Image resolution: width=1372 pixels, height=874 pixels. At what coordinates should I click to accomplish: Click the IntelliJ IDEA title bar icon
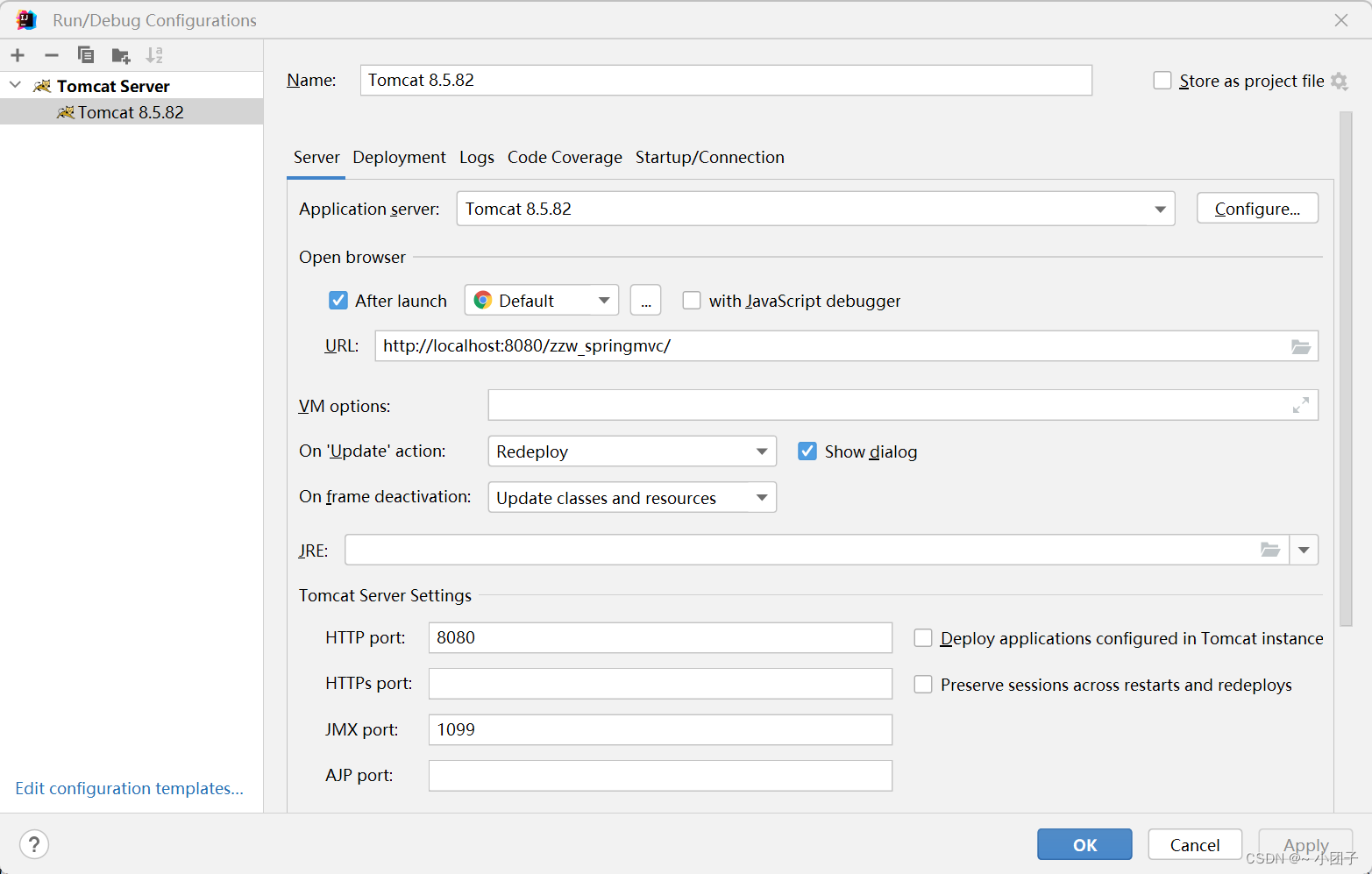tap(26, 19)
